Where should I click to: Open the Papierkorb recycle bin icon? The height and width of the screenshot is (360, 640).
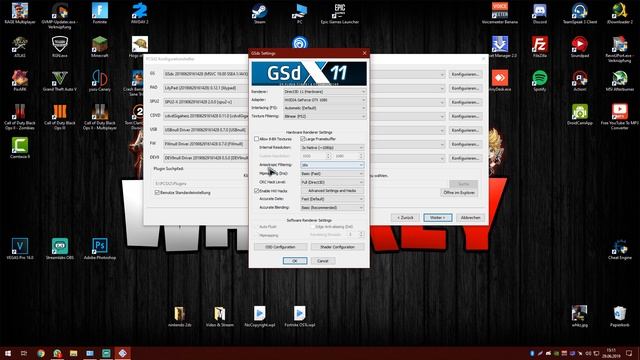pos(620,316)
